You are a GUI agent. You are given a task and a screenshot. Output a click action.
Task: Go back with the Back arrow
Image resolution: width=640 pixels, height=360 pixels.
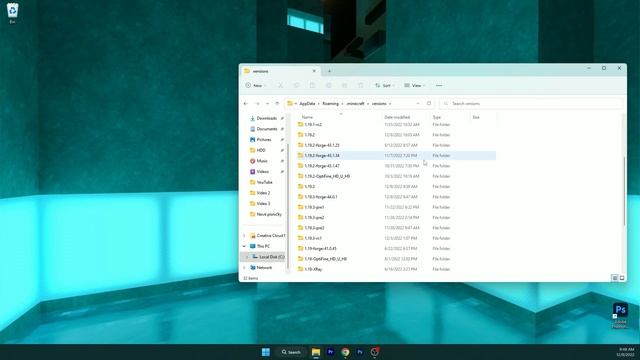point(246,104)
